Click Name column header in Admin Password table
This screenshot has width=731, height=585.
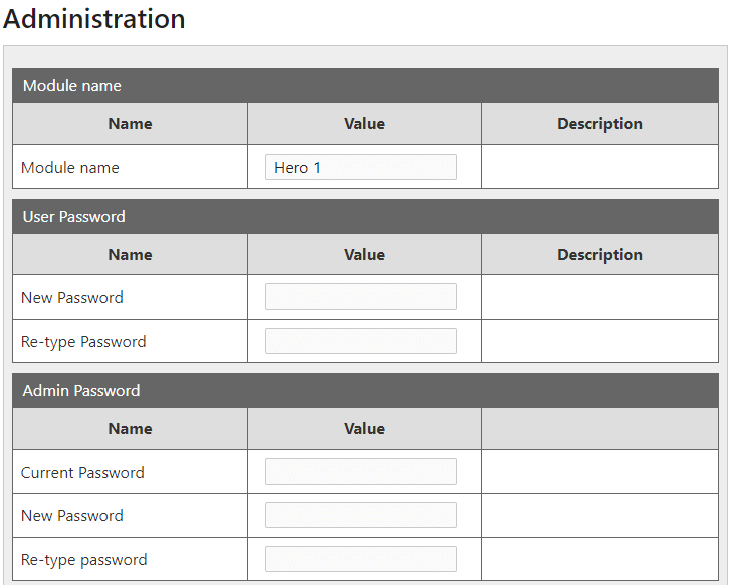(130, 429)
